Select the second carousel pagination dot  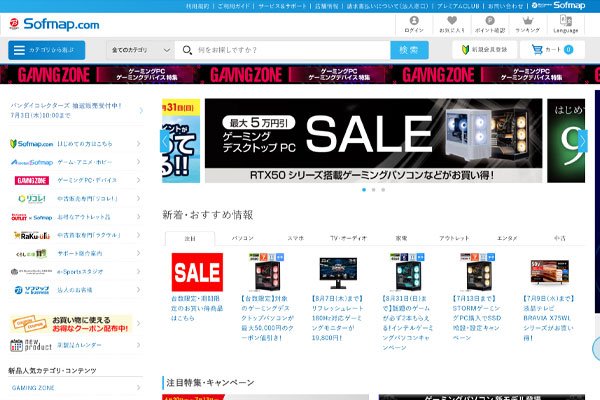[373, 190]
